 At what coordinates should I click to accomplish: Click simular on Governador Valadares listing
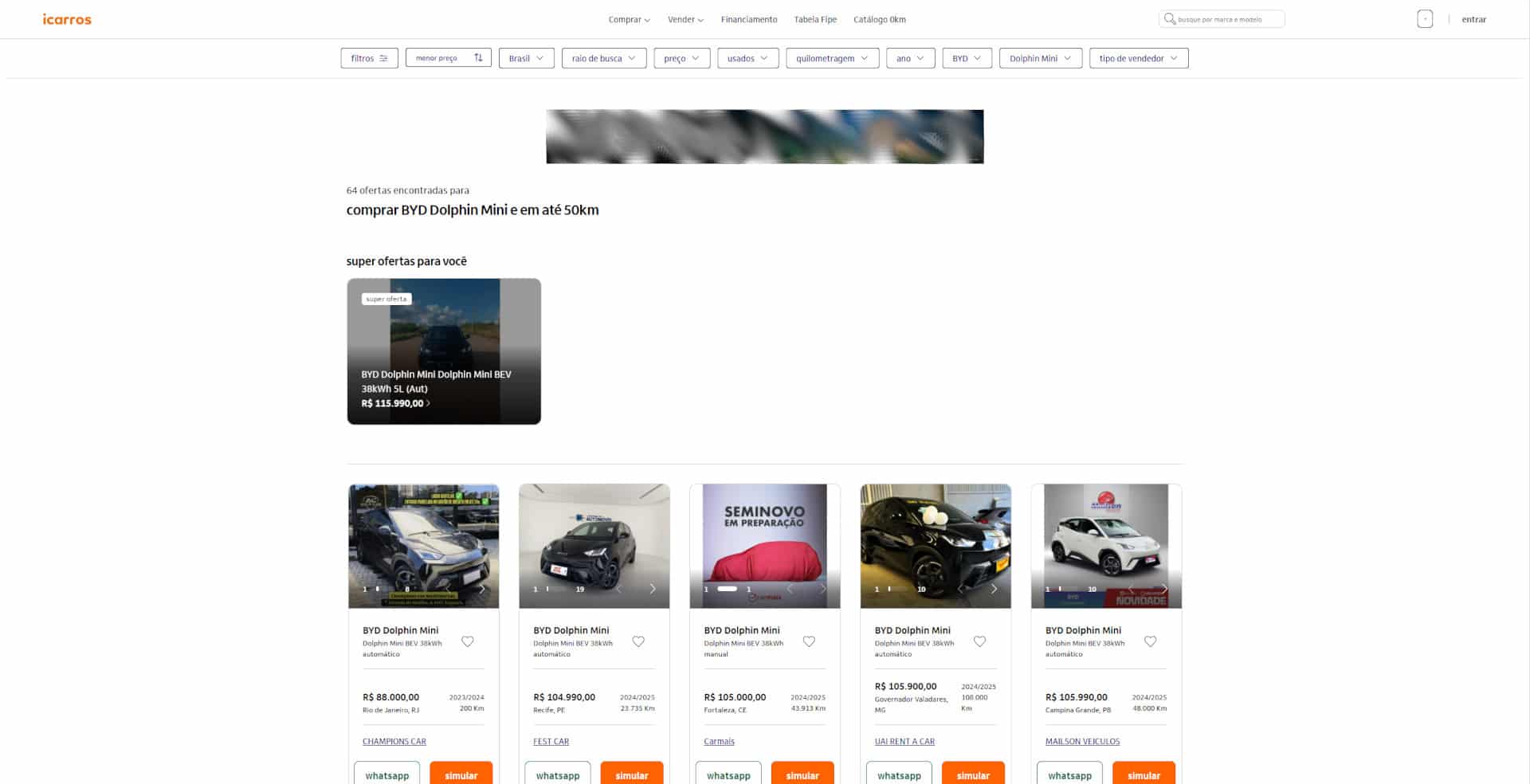pyautogui.click(x=973, y=774)
